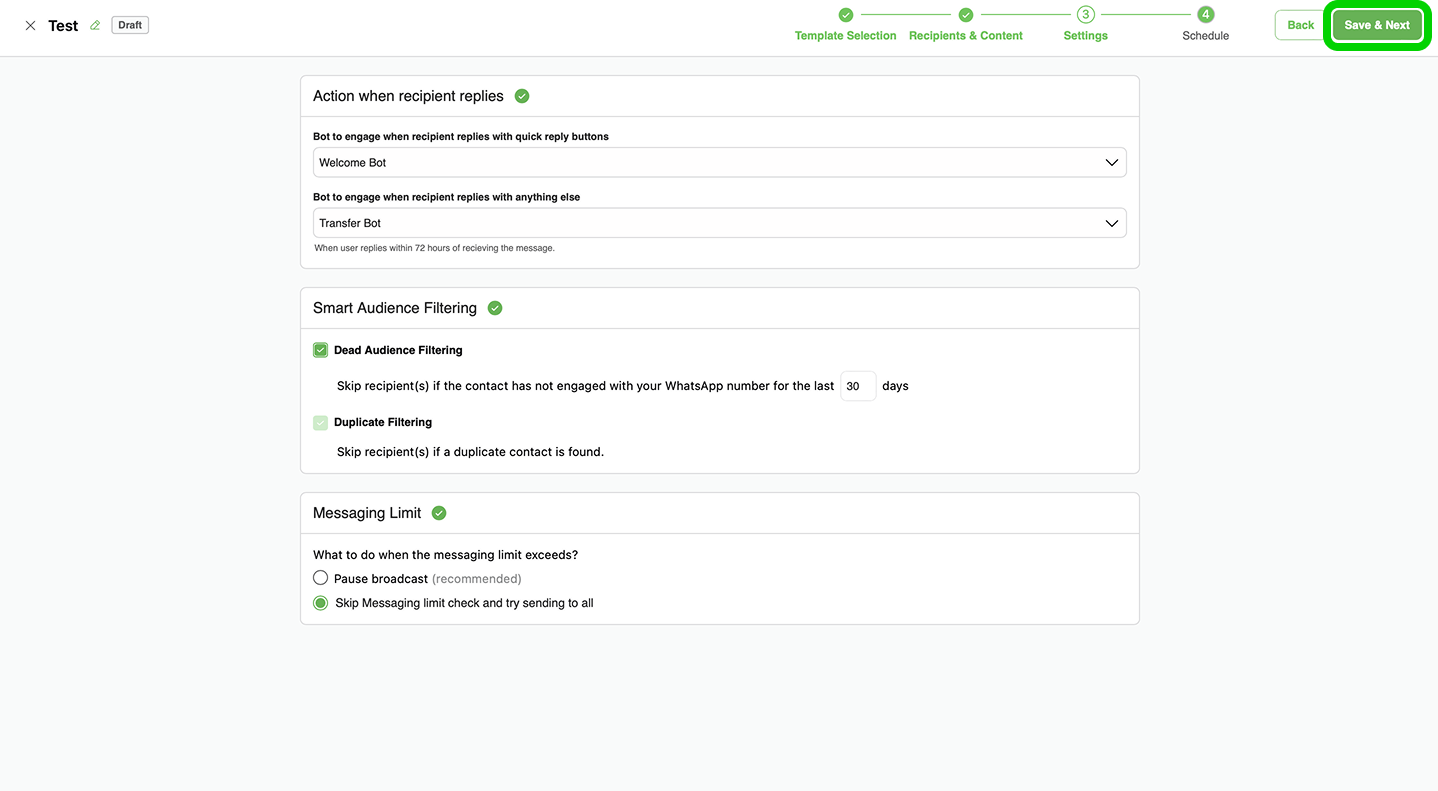Switch to the Recipients & Content step label

pyautogui.click(x=966, y=36)
